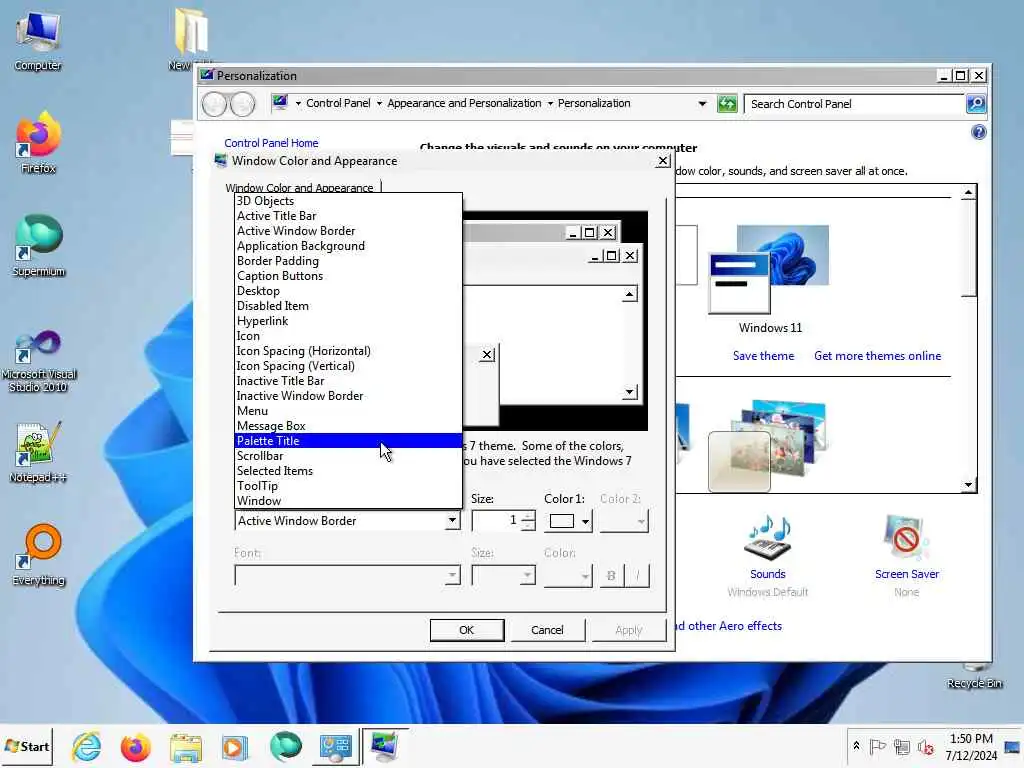Pick Hyperlink from the dropdown list
This screenshot has height=768, width=1024.
pyautogui.click(x=348, y=321)
